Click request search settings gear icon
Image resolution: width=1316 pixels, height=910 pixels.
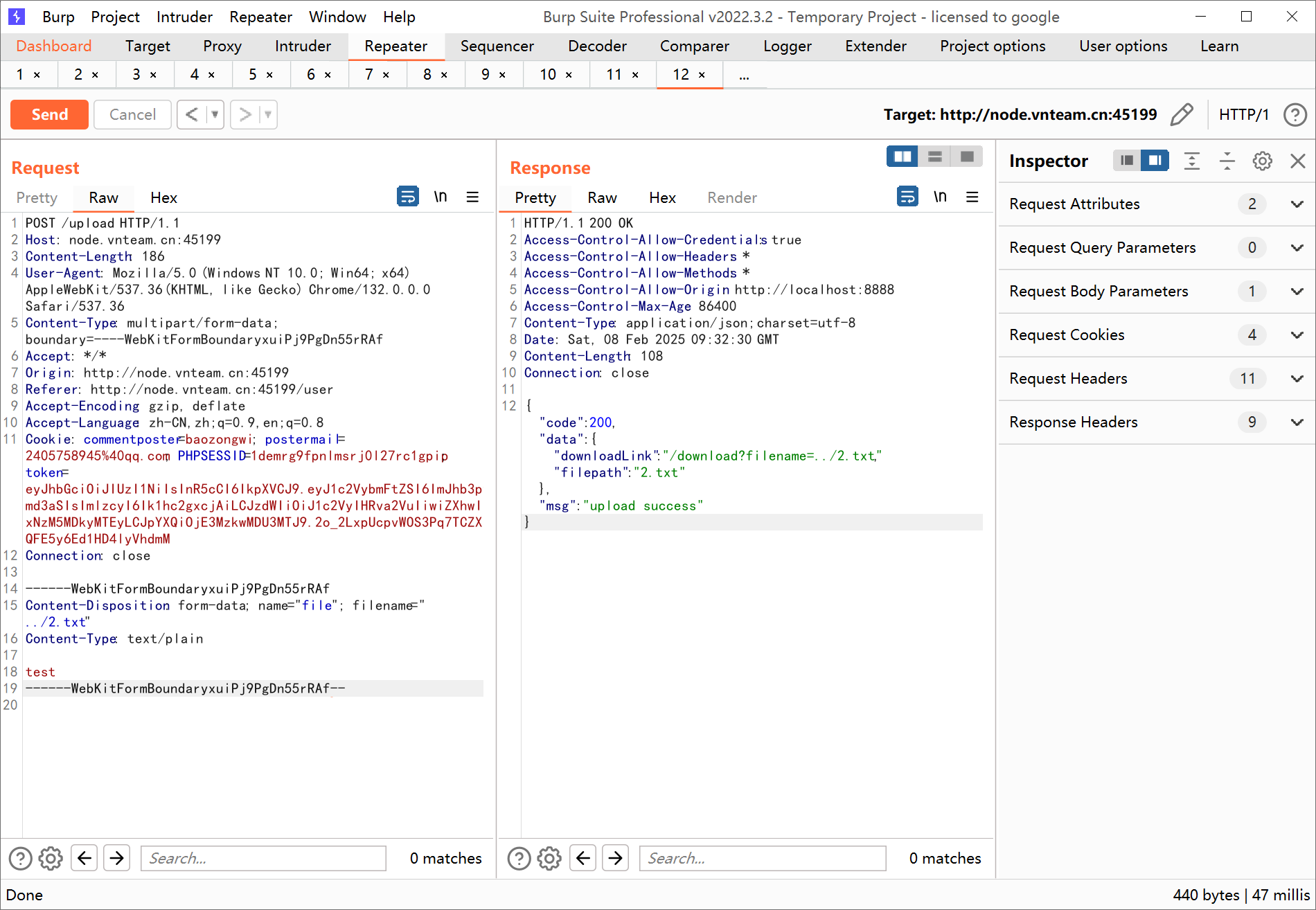(x=51, y=858)
